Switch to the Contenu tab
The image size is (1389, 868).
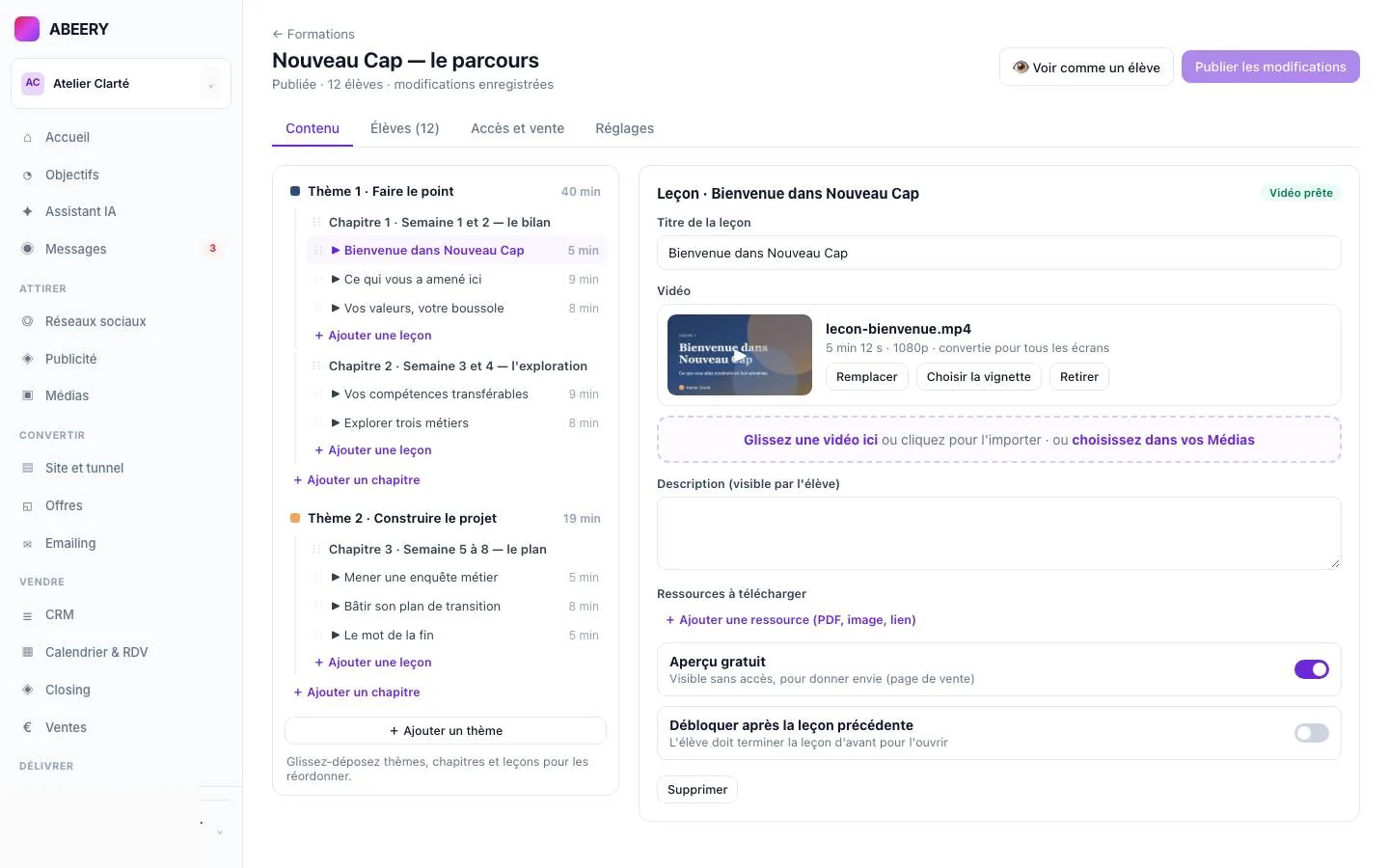(x=313, y=128)
